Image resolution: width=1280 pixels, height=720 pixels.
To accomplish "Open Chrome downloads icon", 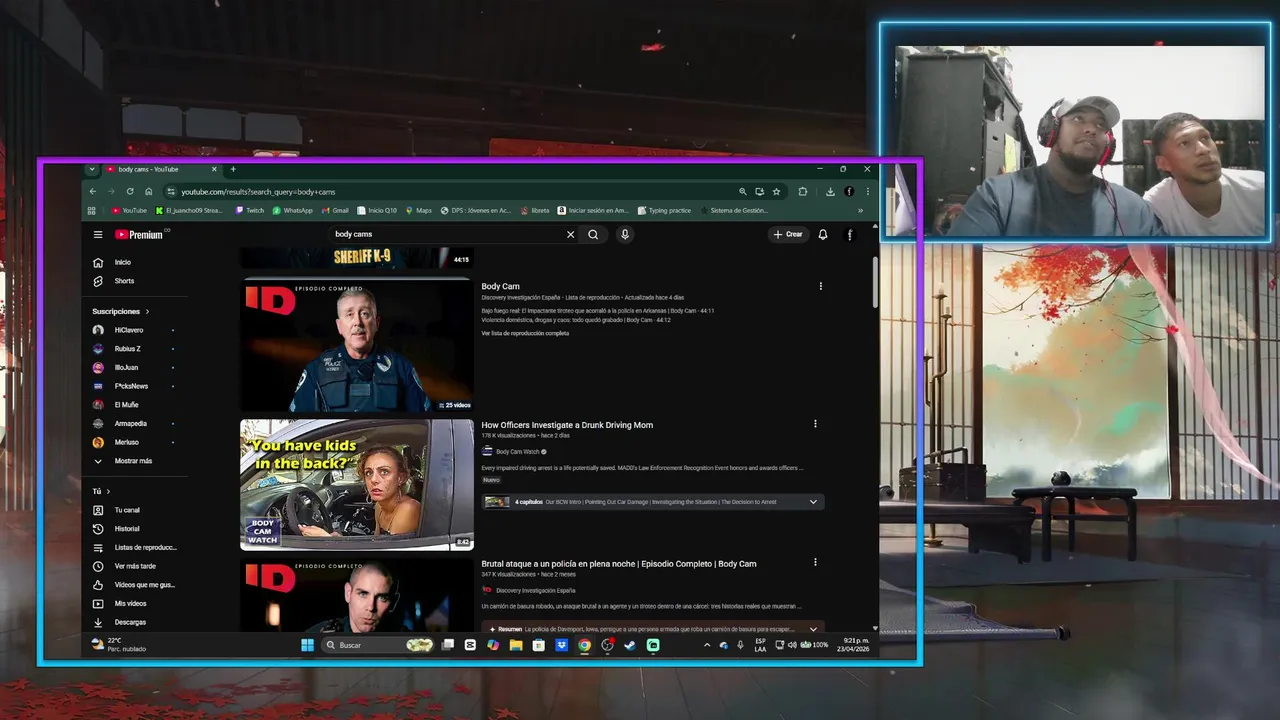I will (831, 191).
